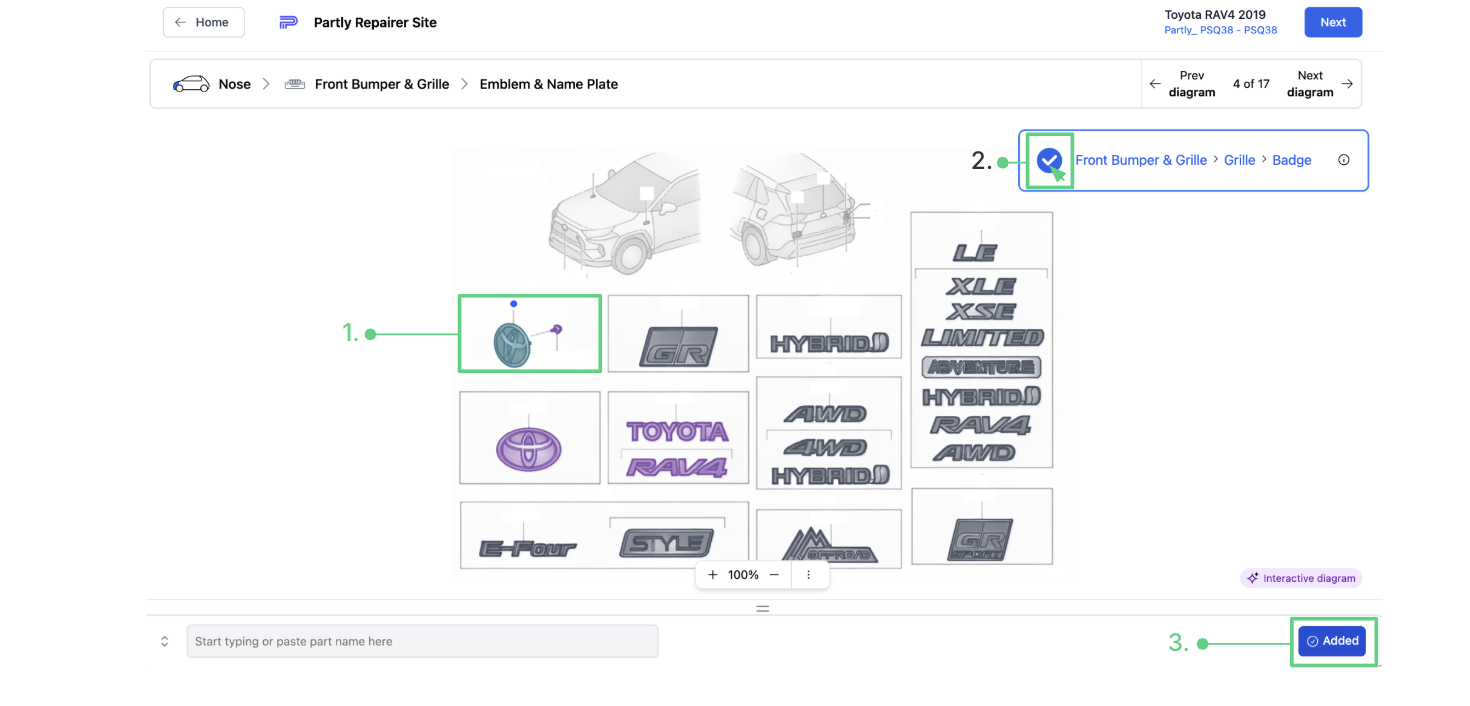Select the LE trim badge
Image resolution: width=1470 pixels, height=706 pixels.
975,252
